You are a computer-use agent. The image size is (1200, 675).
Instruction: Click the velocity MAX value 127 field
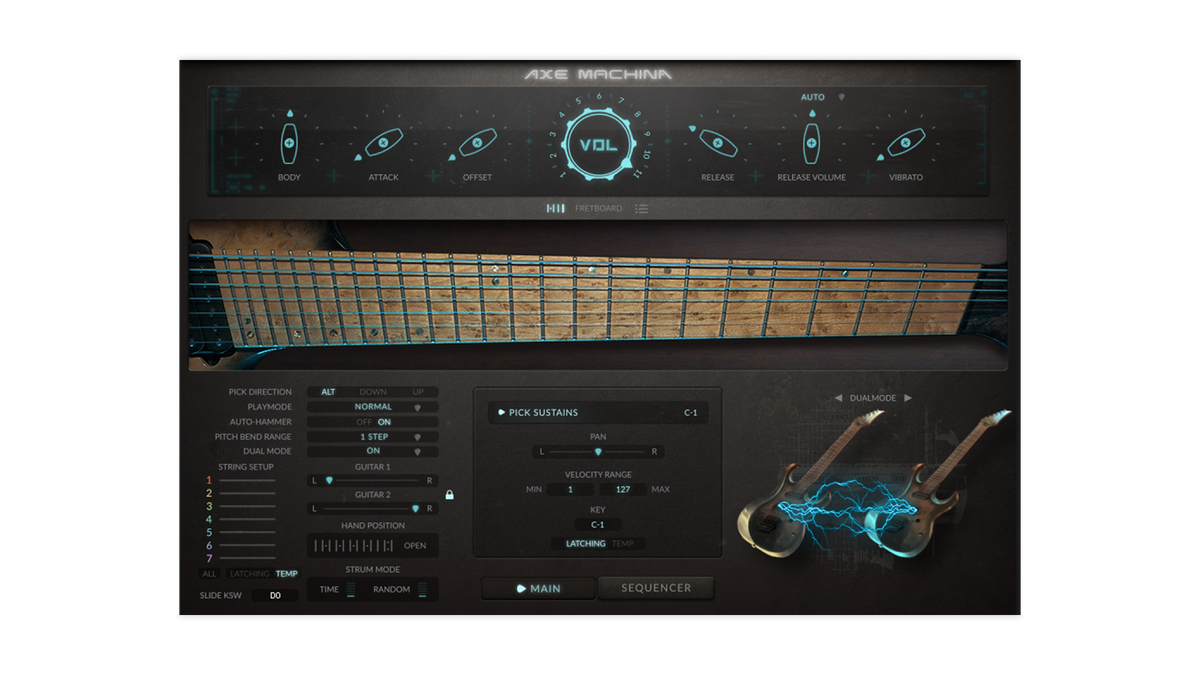(623, 489)
